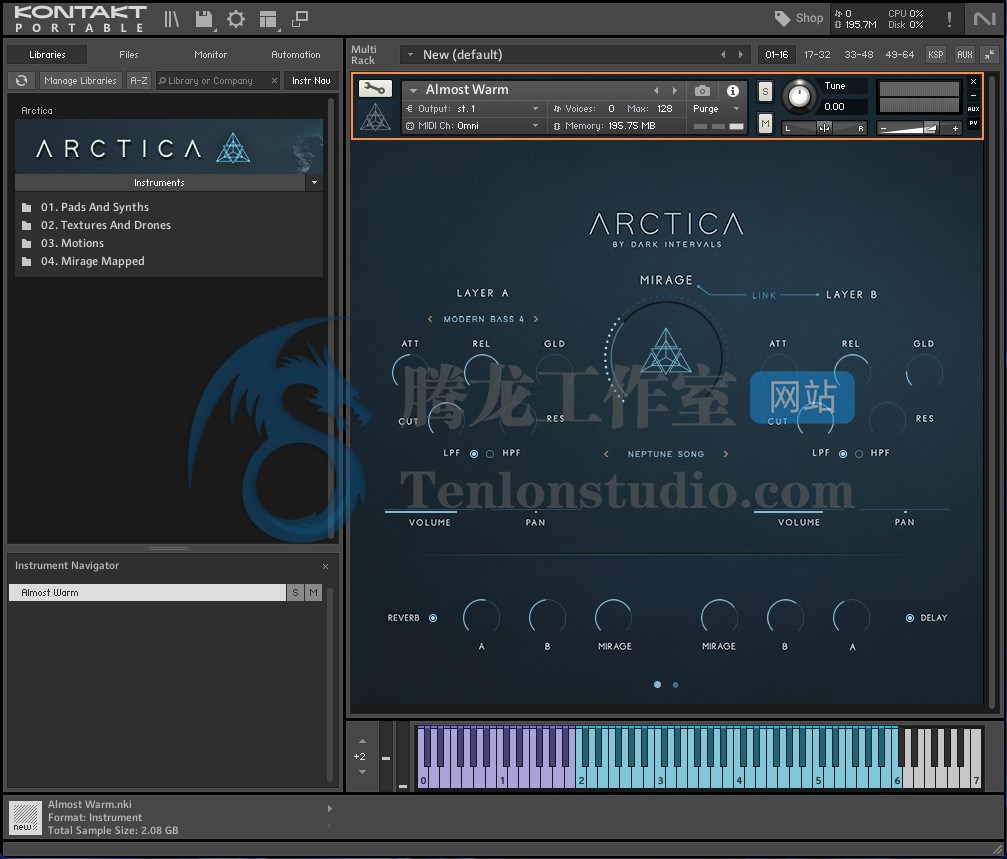Clear the library search field
Viewport: 1007px width, 859px height.
[x=274, y=81]
